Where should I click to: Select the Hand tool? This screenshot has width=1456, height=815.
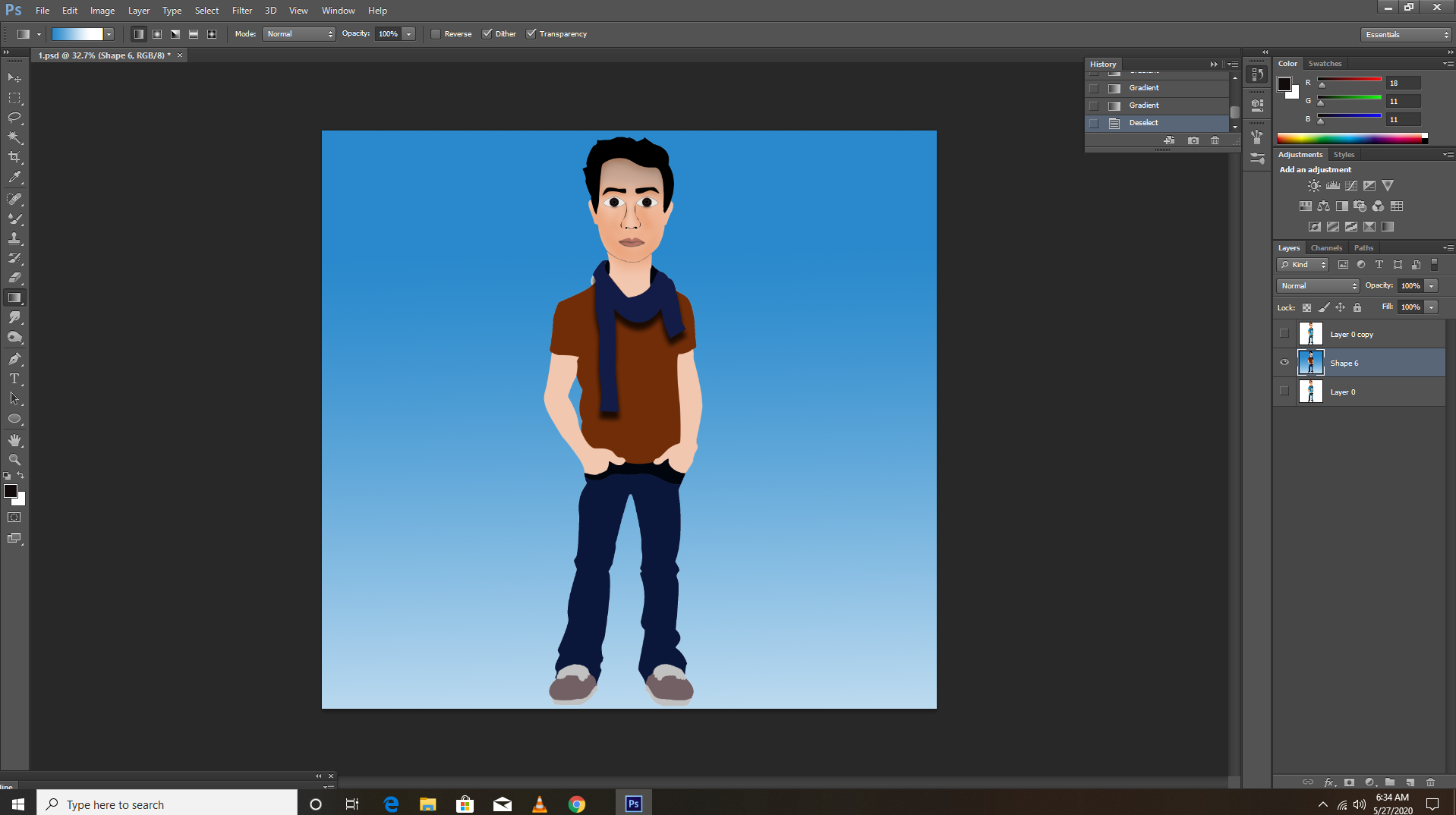14,440
